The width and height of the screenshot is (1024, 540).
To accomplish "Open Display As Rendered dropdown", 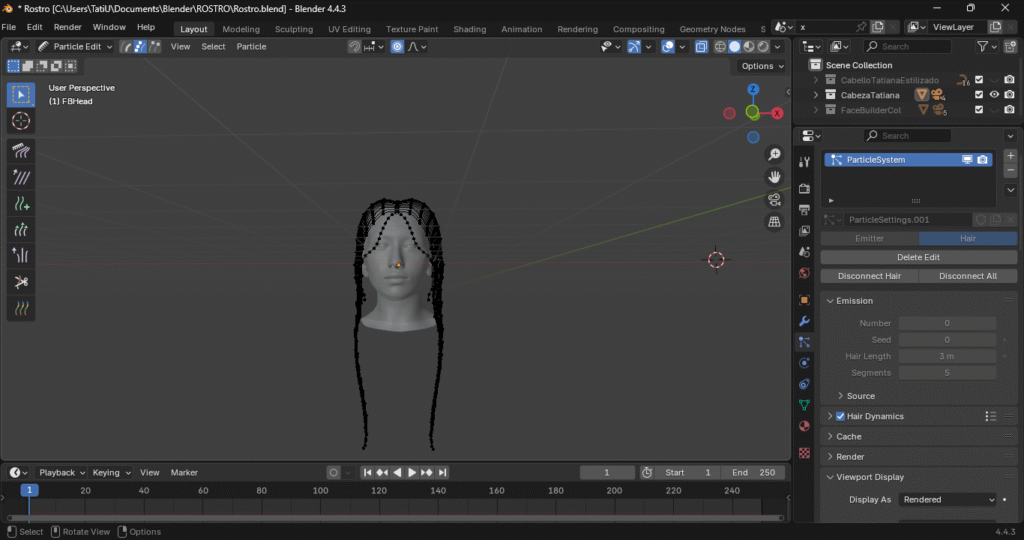I will pyautogui.click(x=947, y=499).
